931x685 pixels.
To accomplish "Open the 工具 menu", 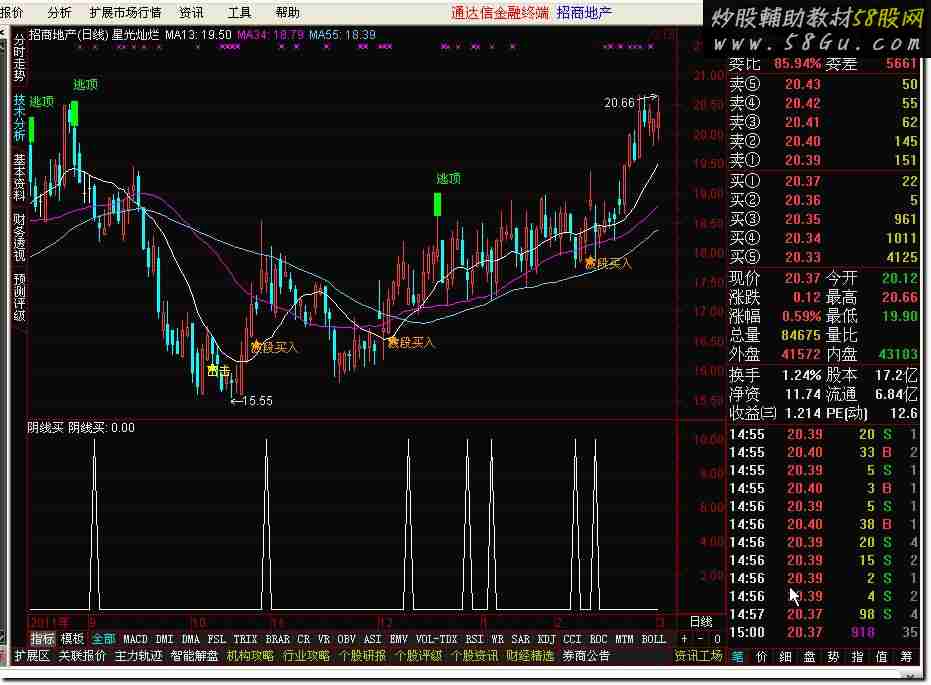I will 240,13.
